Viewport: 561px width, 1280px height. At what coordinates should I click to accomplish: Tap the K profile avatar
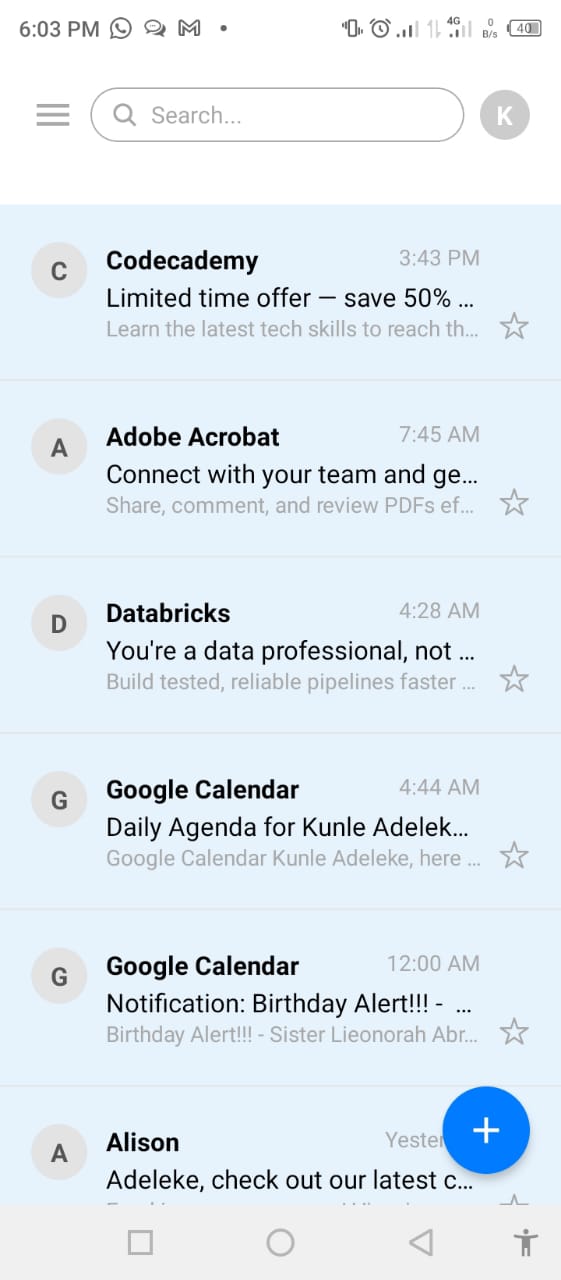coord(505,115)
